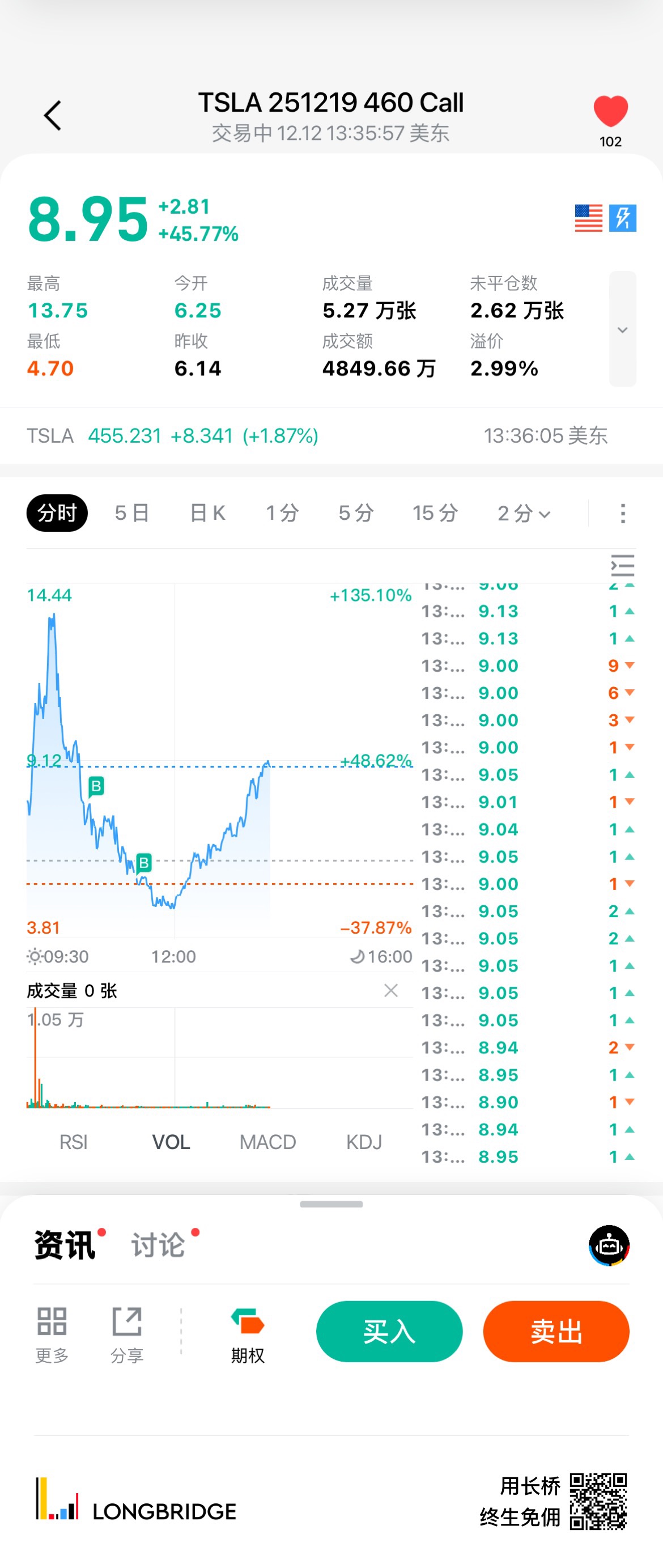Screen dimensions: 663x1568
Task: Select the MACD indicator
Action: pyautogui.click(x=267, y=1142)
